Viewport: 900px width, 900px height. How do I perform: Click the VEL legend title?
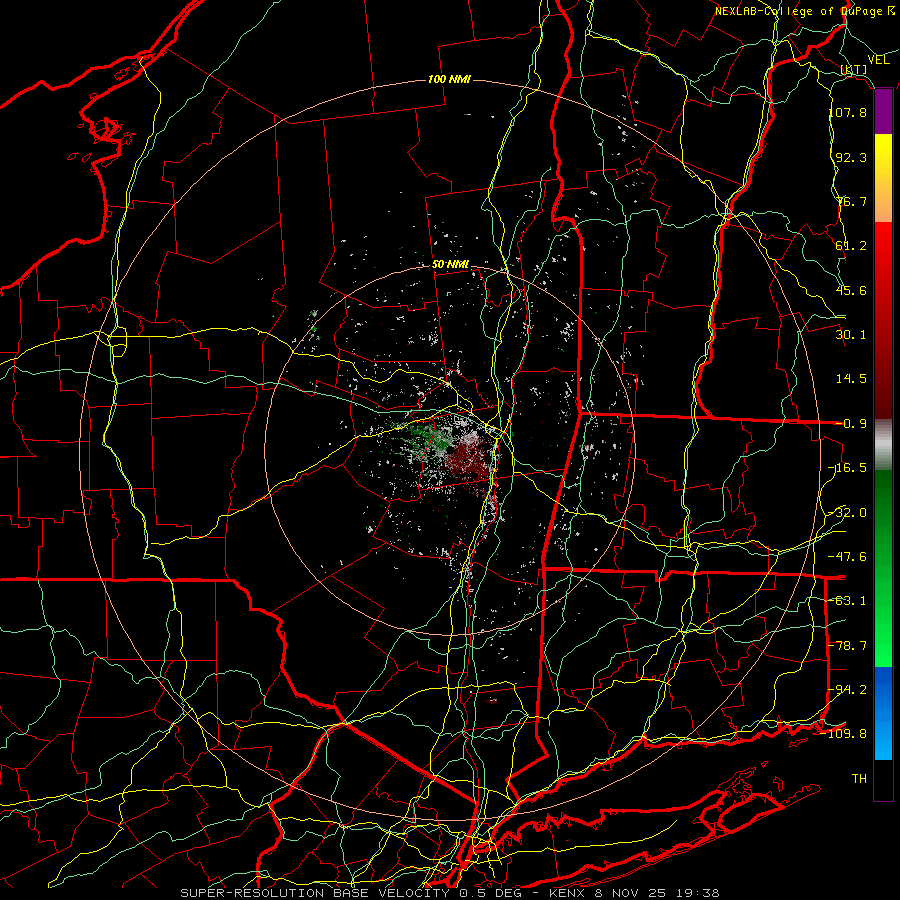pos(878,60)
